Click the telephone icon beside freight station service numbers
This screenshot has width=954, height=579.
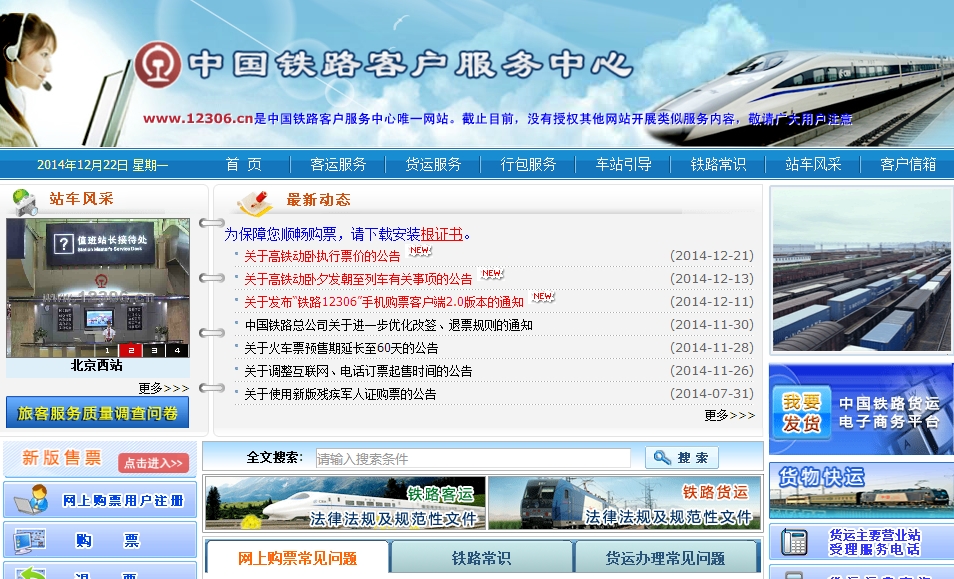click(796, 541)
